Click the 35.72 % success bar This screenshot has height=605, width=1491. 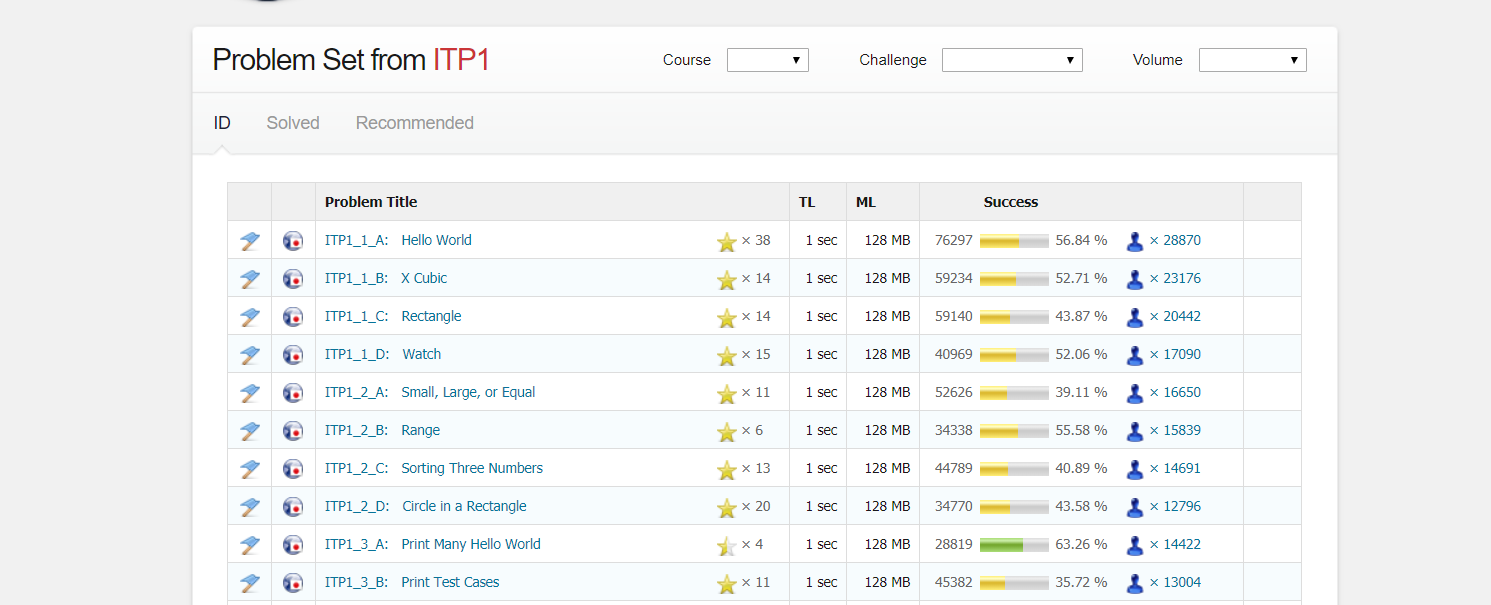click(1014, 583)
